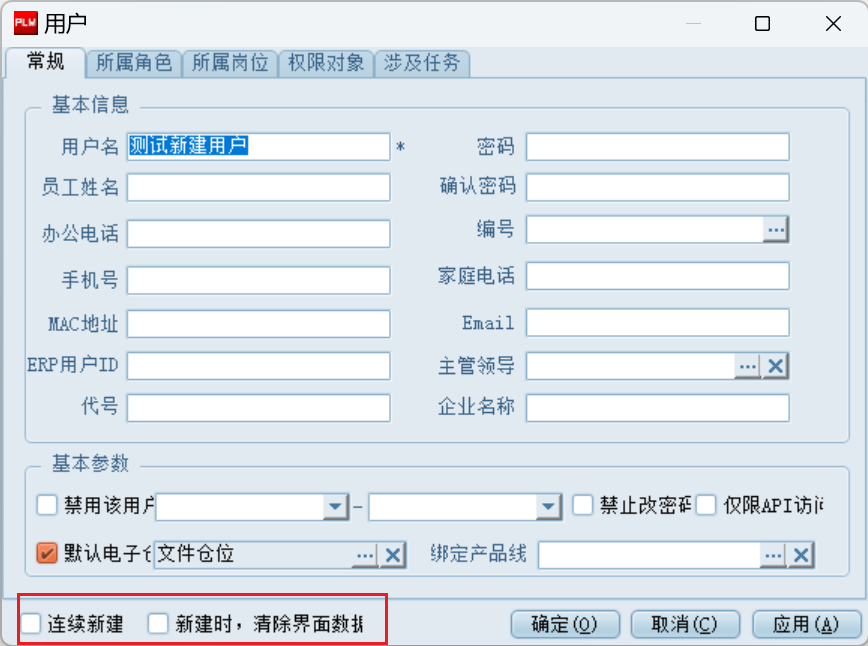Clear the 绑定产品线 field with X icon
This screenshot has width=868, height=646.
coord(800,555)
